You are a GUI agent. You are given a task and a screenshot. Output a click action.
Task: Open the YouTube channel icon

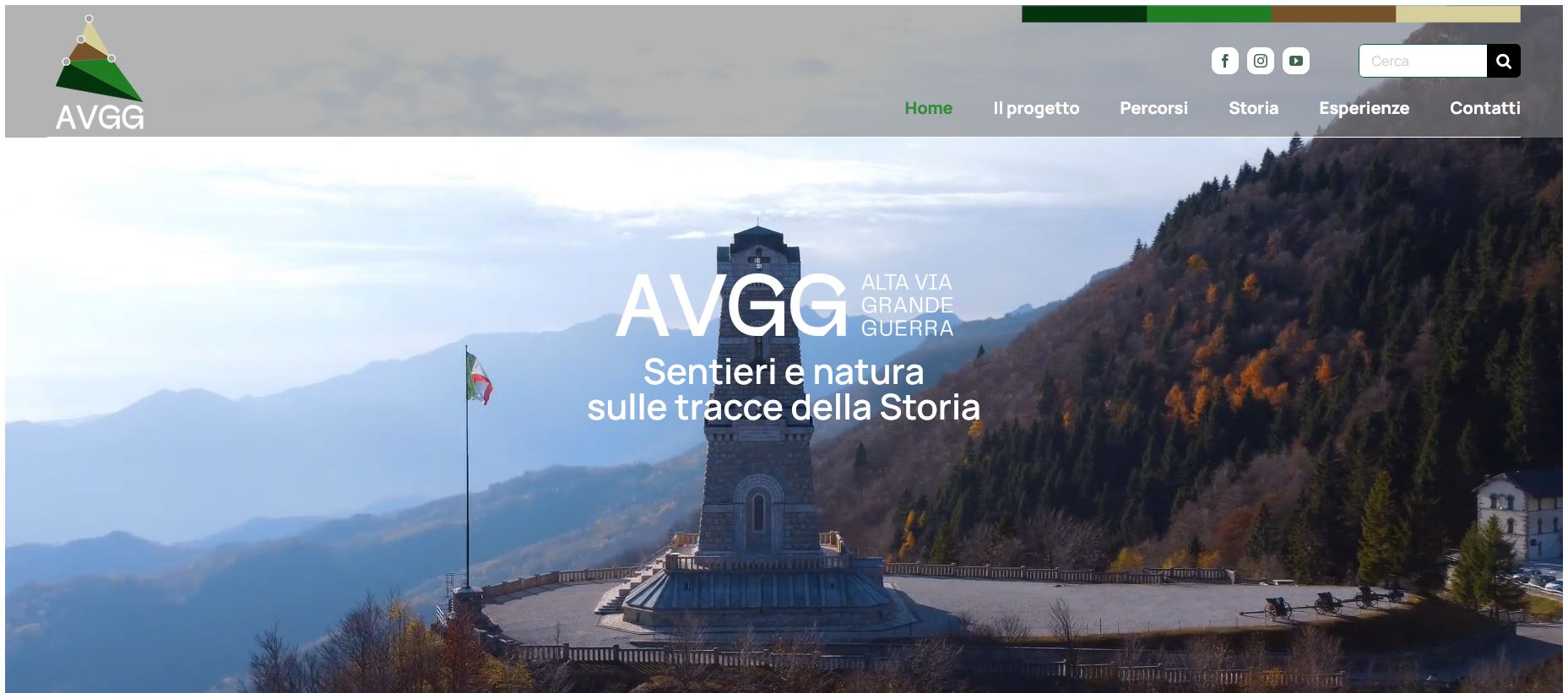click(1296, 61)
